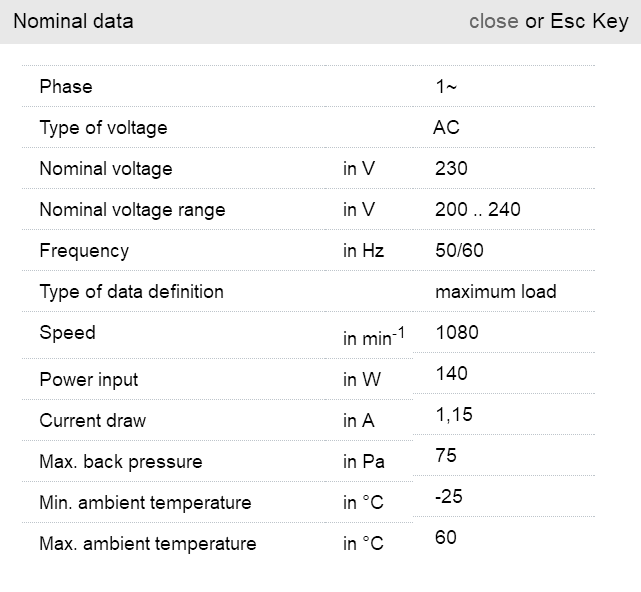The image size is (641, 592).
Task: Click the Frequency row label
Action: point(84,251)
